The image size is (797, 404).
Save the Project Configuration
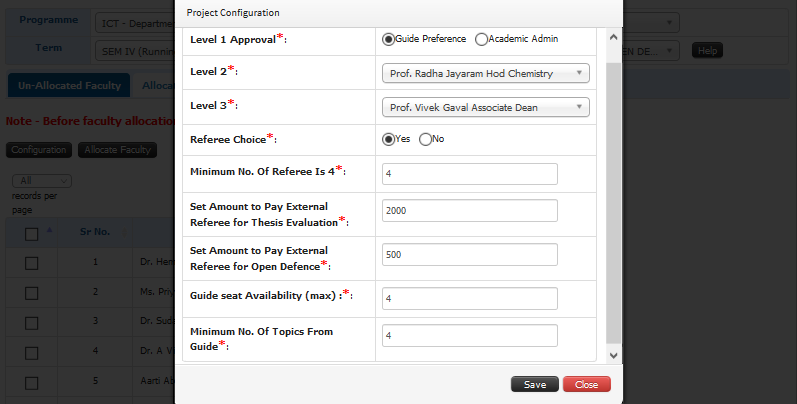535,384
